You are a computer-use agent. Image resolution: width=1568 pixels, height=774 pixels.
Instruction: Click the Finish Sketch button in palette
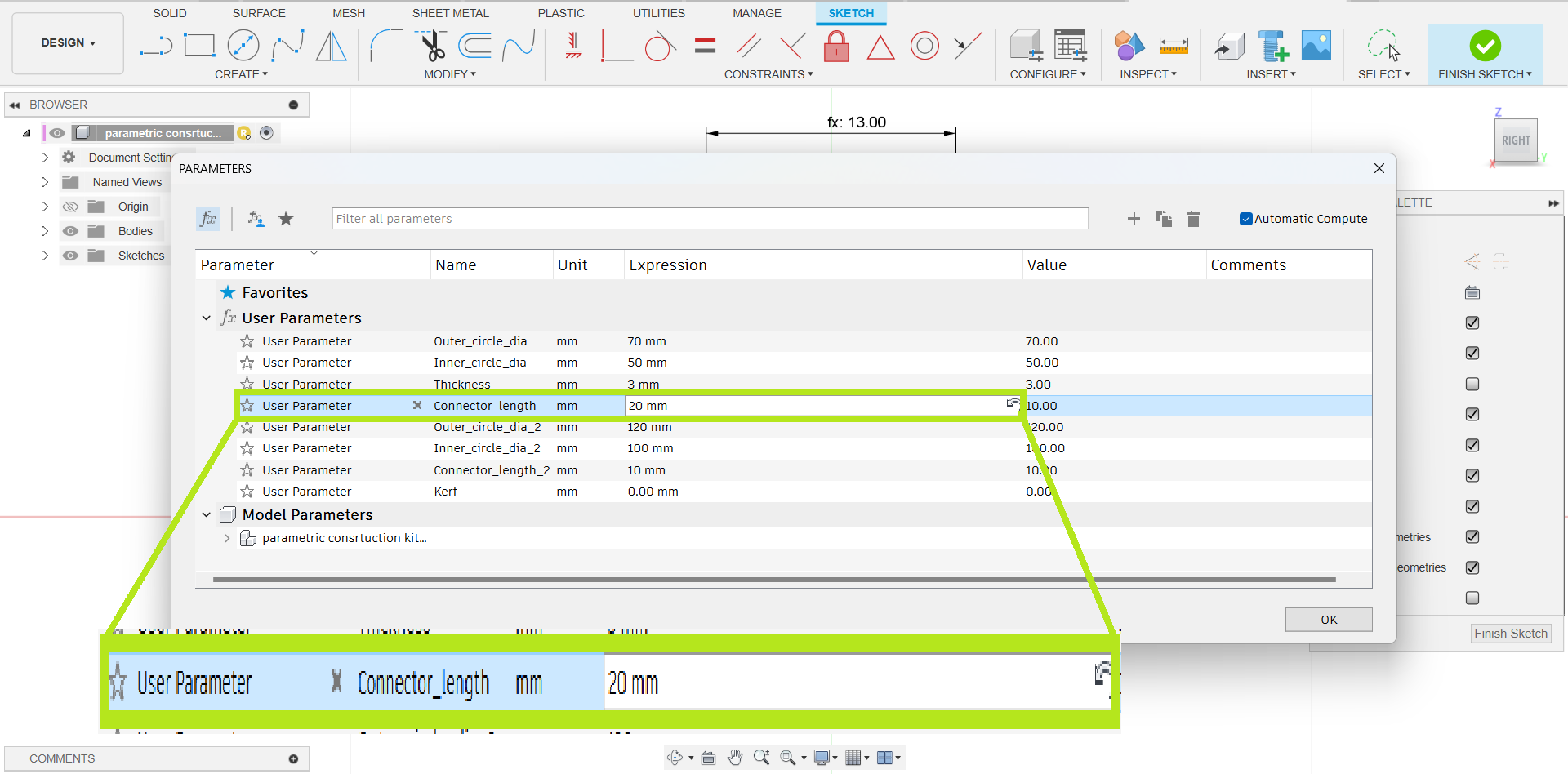(x=1510, y=634)
